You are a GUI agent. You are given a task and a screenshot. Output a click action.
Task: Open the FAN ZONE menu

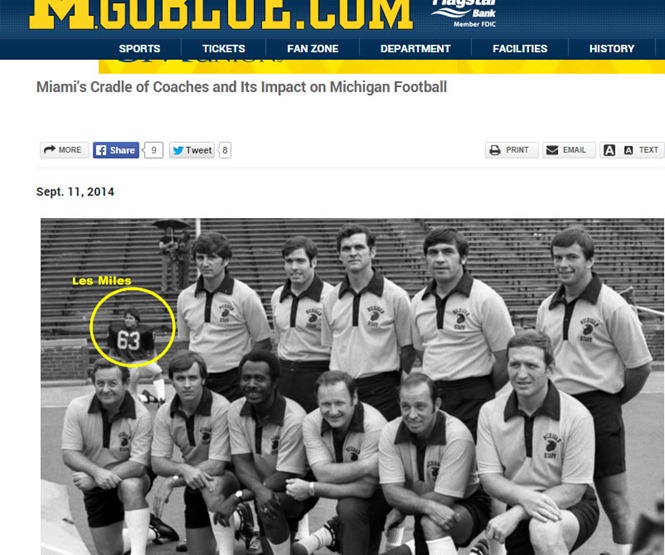pyautogui.click(x=313, y=49)
